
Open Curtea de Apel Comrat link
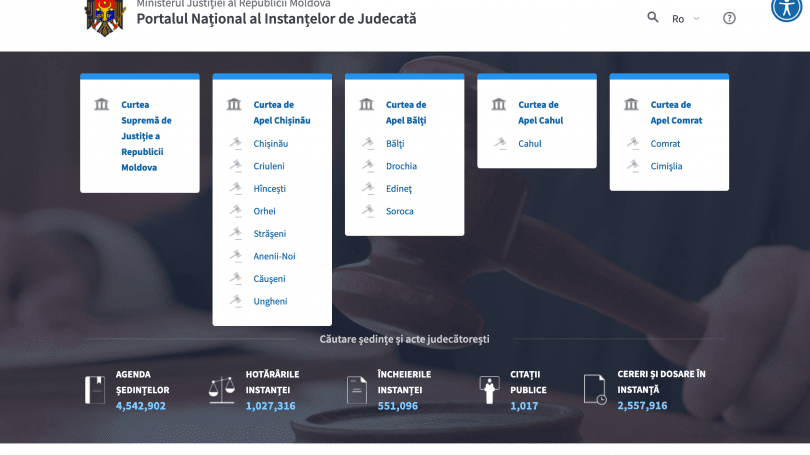pos(676,113)
